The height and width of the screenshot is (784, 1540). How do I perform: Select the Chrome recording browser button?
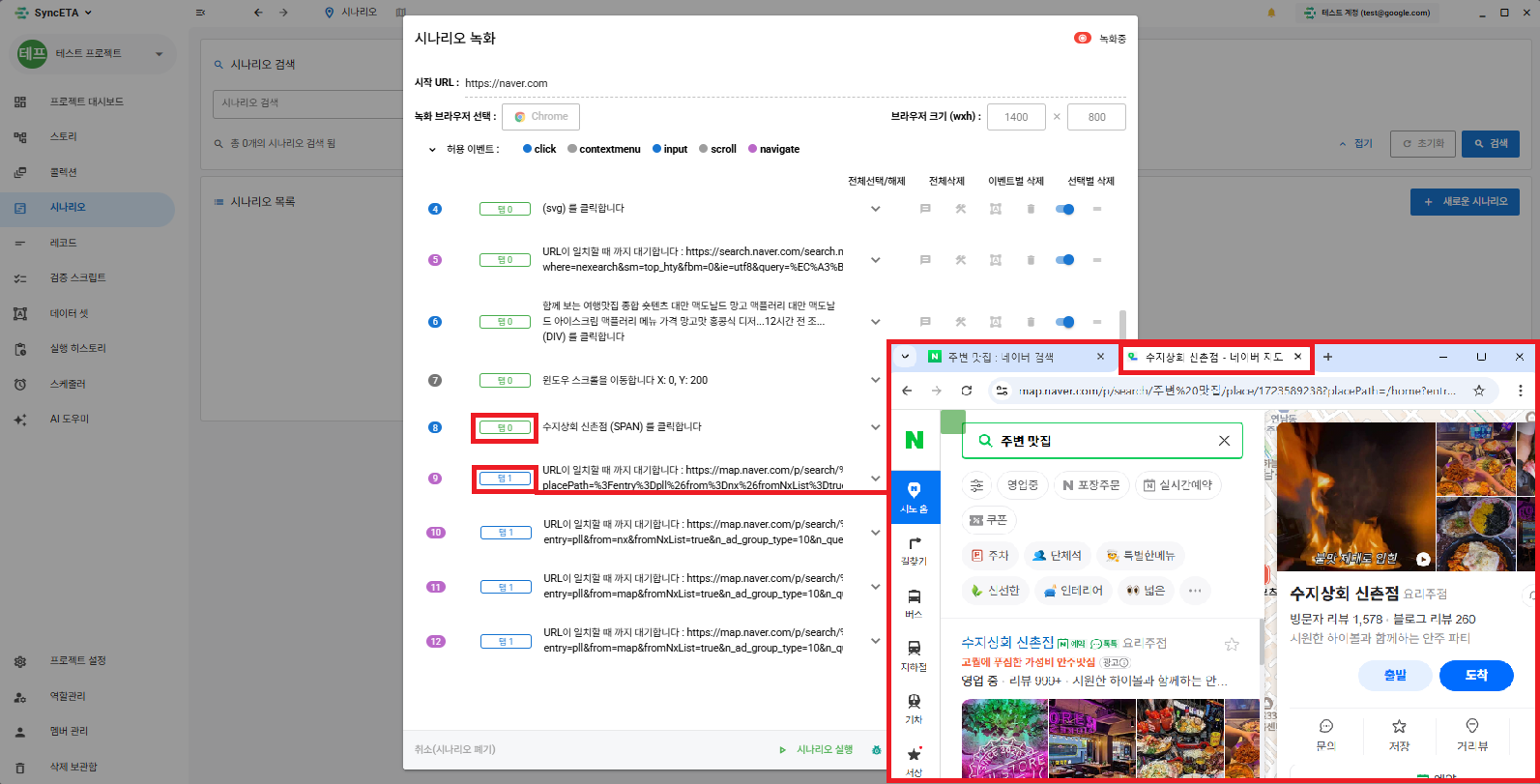[x=540, y=117]
